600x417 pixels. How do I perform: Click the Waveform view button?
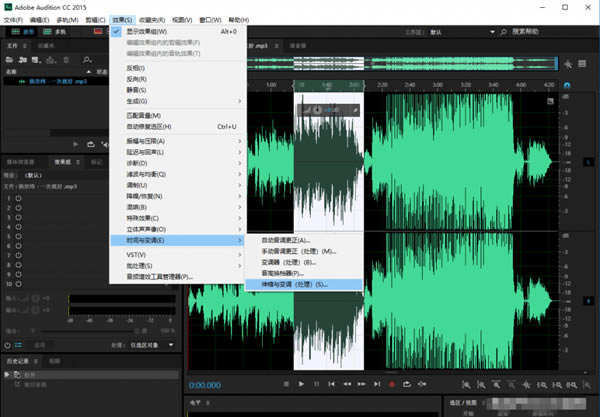coord(24,31)
